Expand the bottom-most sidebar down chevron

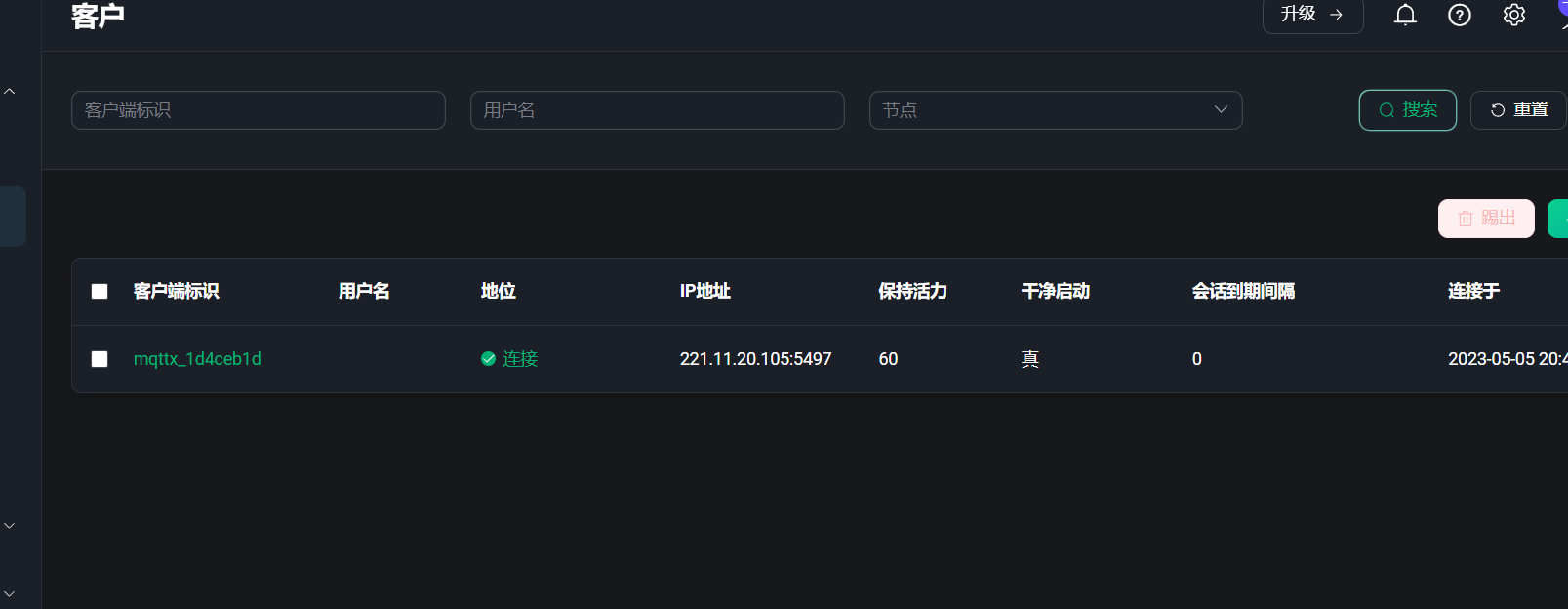(10, 593)
